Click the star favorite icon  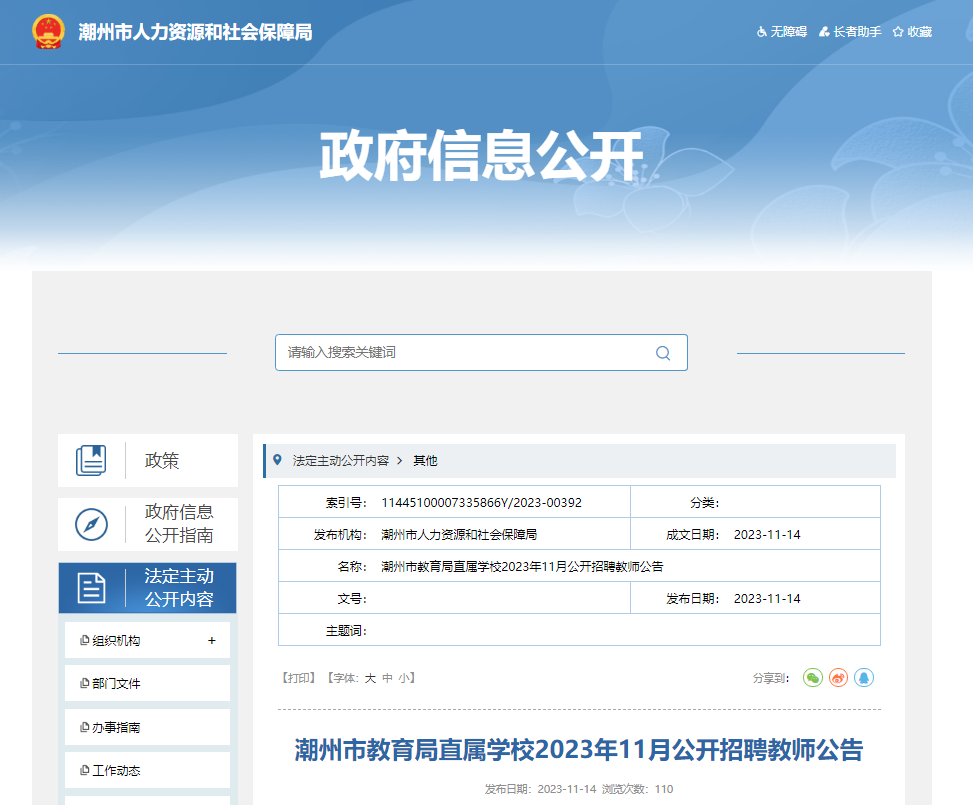897,32
